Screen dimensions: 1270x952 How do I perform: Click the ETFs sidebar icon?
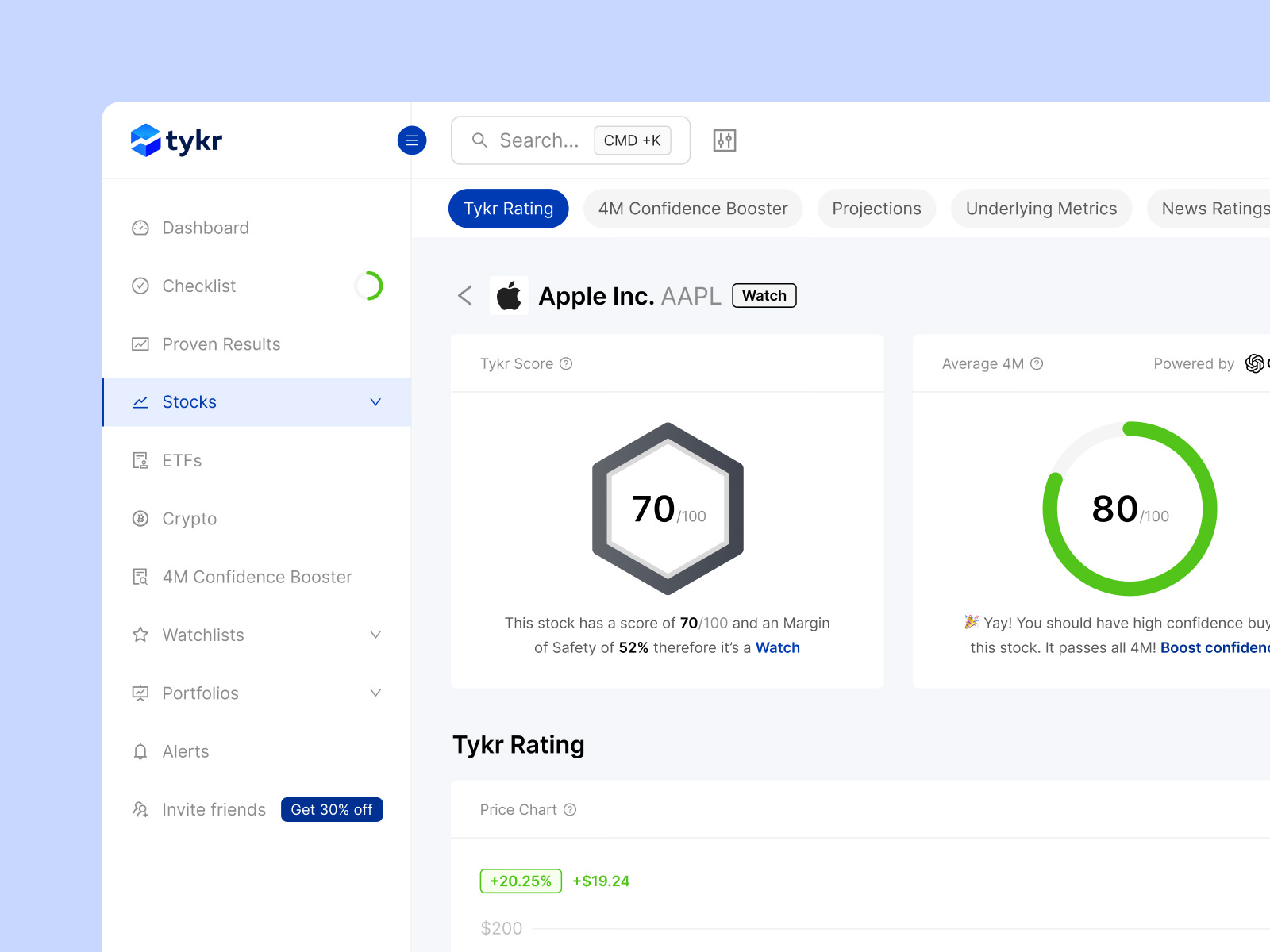pos(140,460)
